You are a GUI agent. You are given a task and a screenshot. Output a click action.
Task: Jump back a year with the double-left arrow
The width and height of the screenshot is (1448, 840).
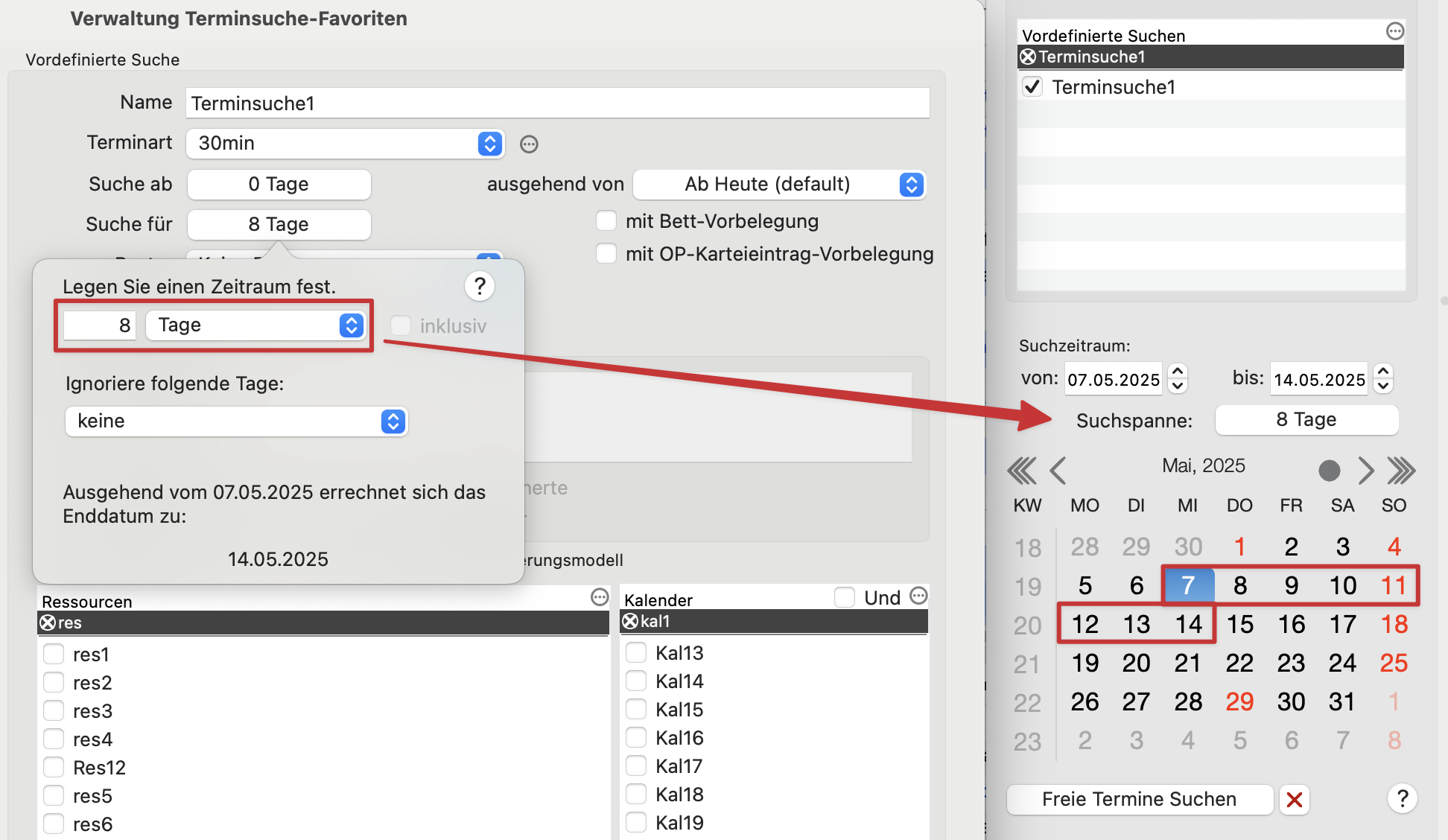[x=1021, y=471]
